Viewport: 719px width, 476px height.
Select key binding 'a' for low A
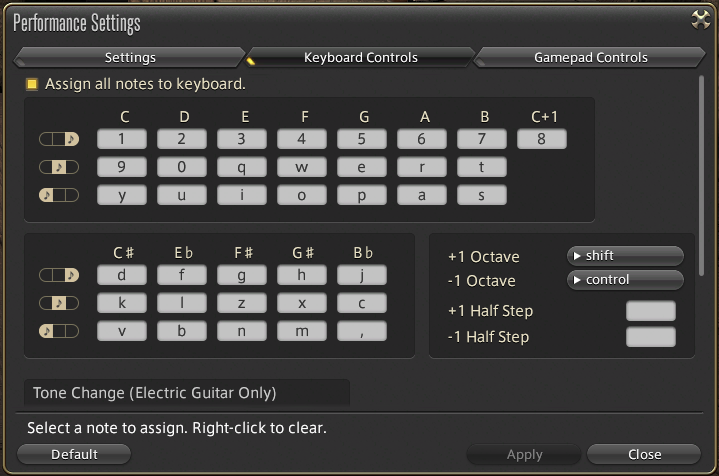tap(422, 195)
